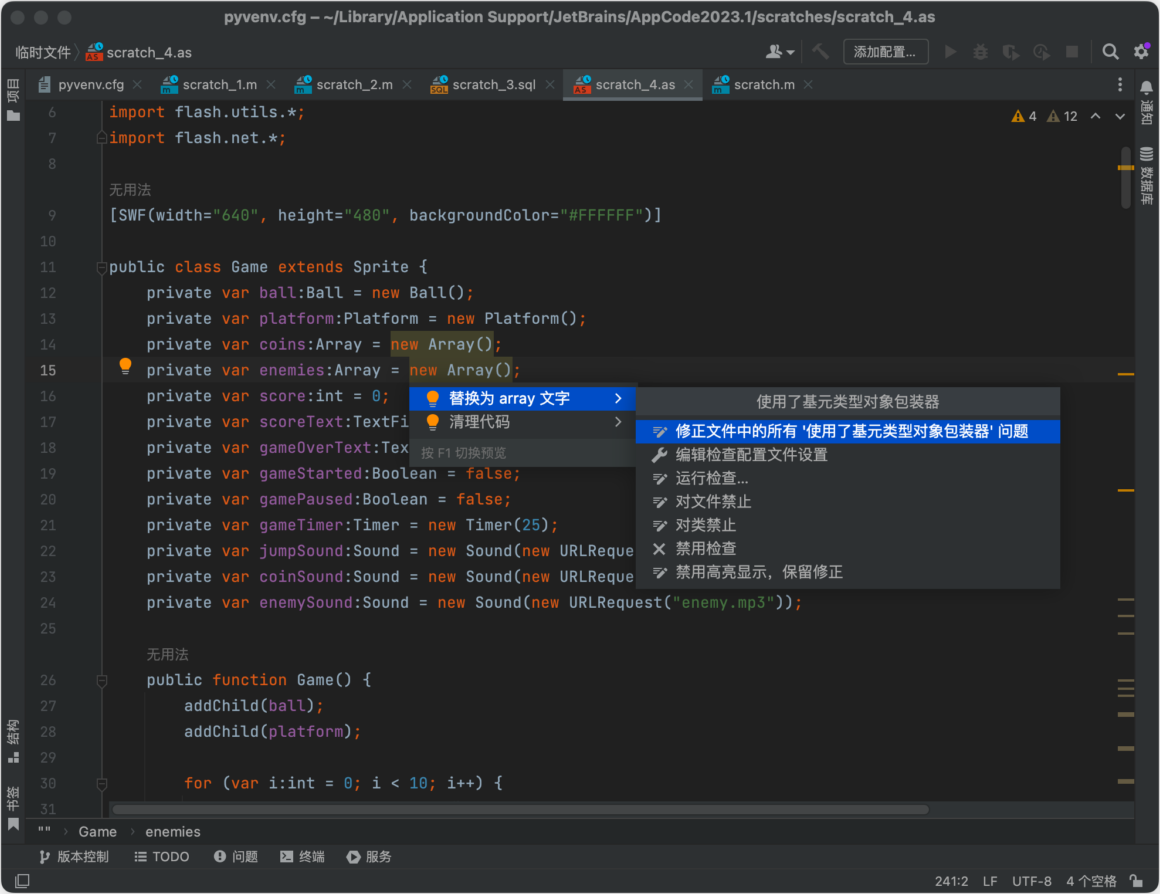Open the 添加配置 run configuration box
The image size is (1160, 894).
pos(886,52)
